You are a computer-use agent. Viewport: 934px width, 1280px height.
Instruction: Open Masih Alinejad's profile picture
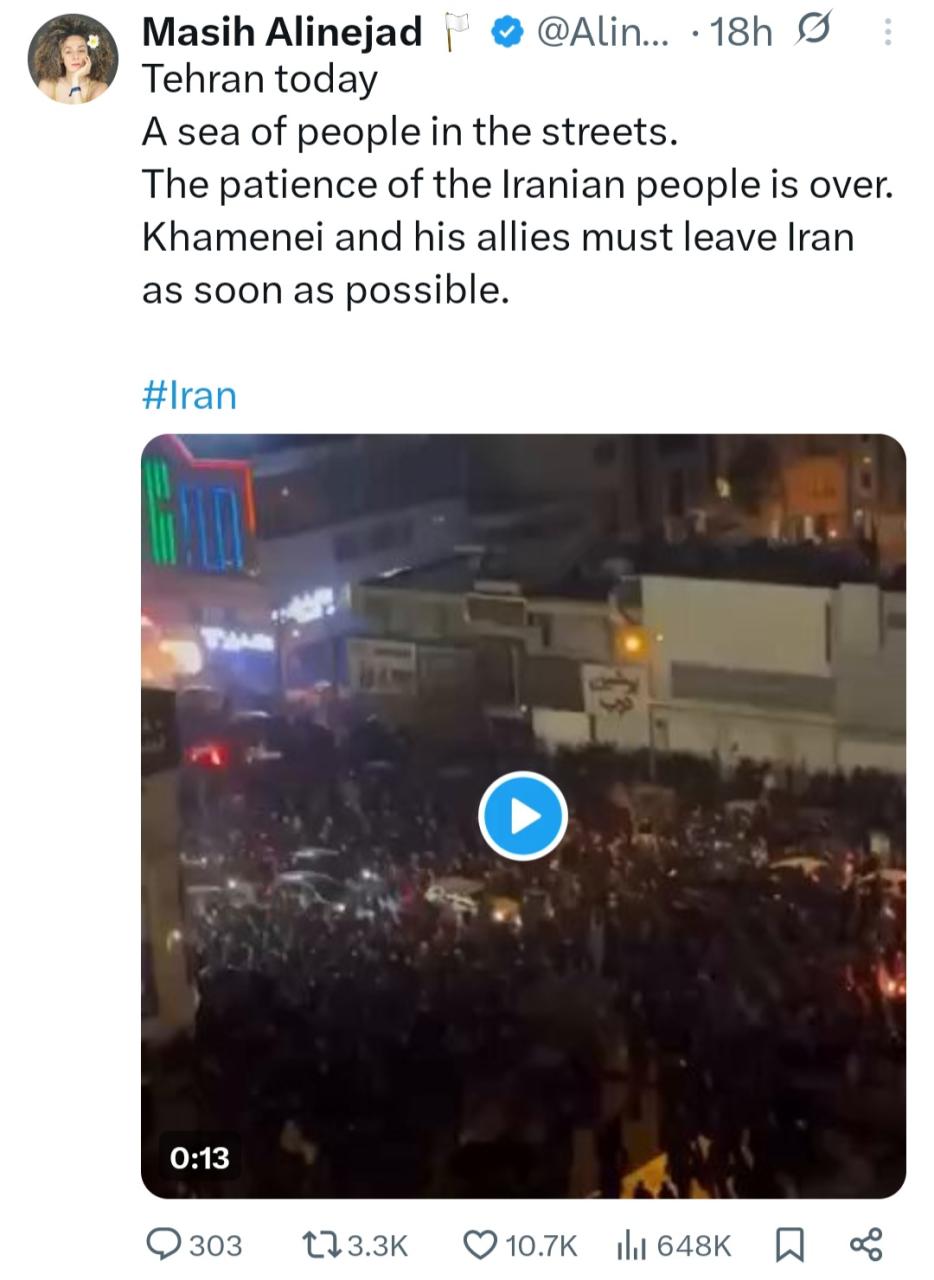pyautogui.click(x=73, y=59)
